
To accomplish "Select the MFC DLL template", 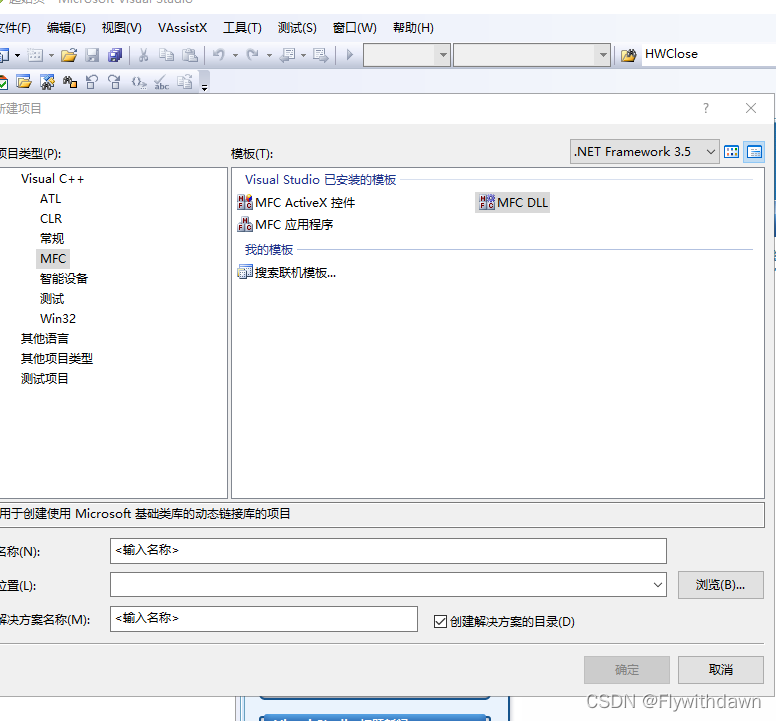I will (513, 203).
